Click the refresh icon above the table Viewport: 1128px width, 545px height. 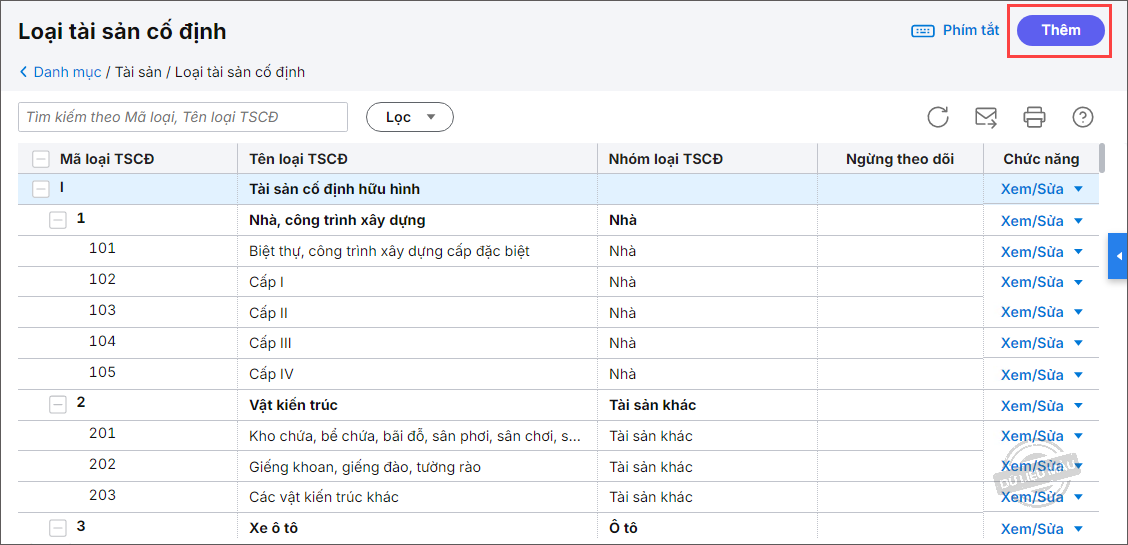click(938, 117)
